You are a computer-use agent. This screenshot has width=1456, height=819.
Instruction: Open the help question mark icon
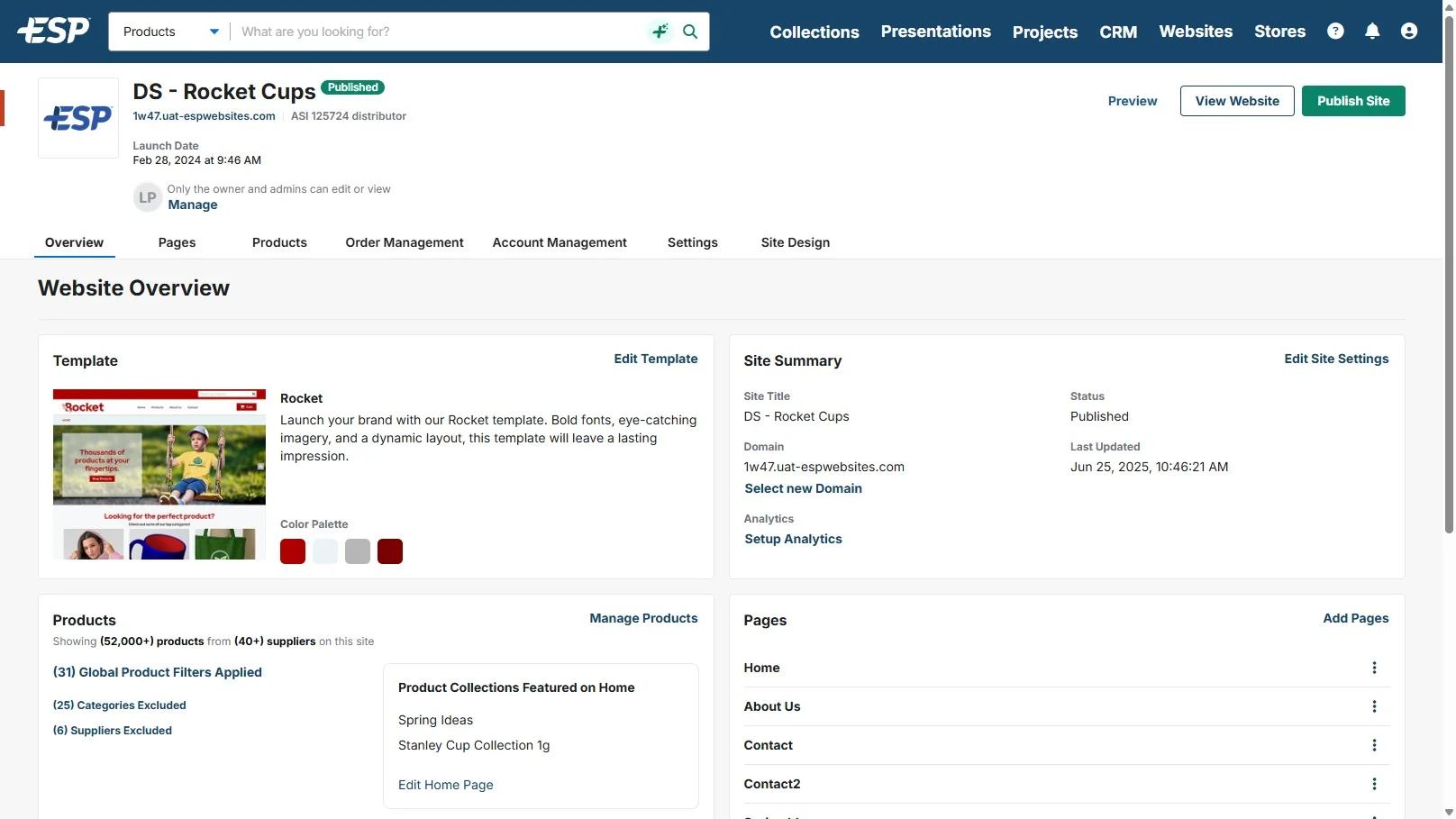pos(1335,32)
